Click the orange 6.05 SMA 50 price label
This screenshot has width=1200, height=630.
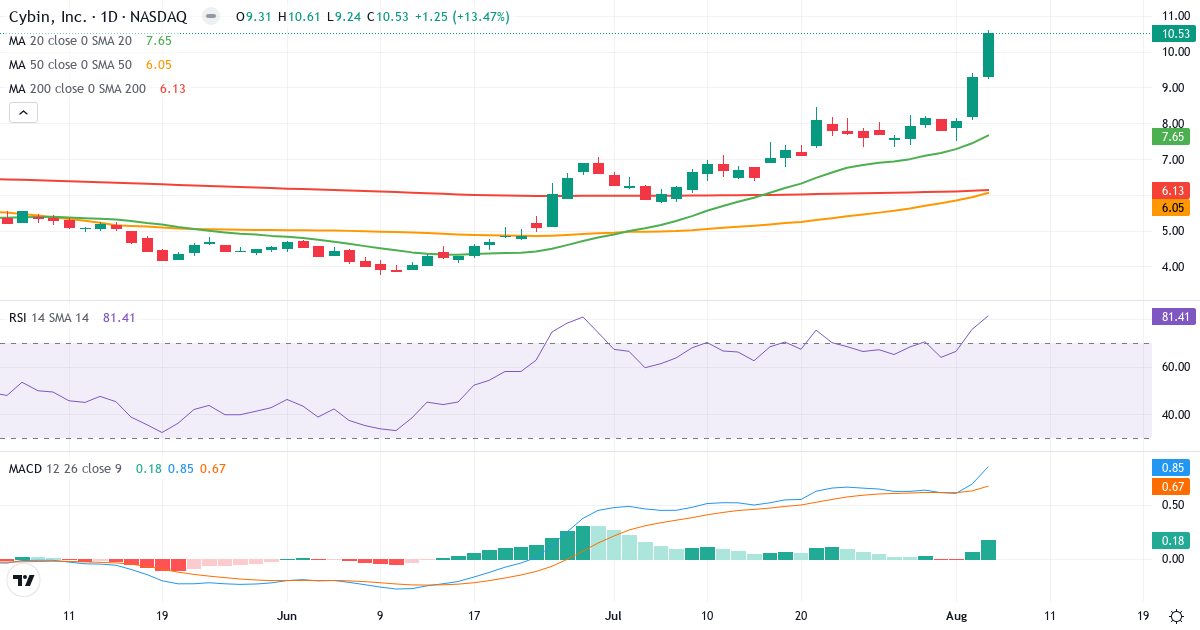1173,207
